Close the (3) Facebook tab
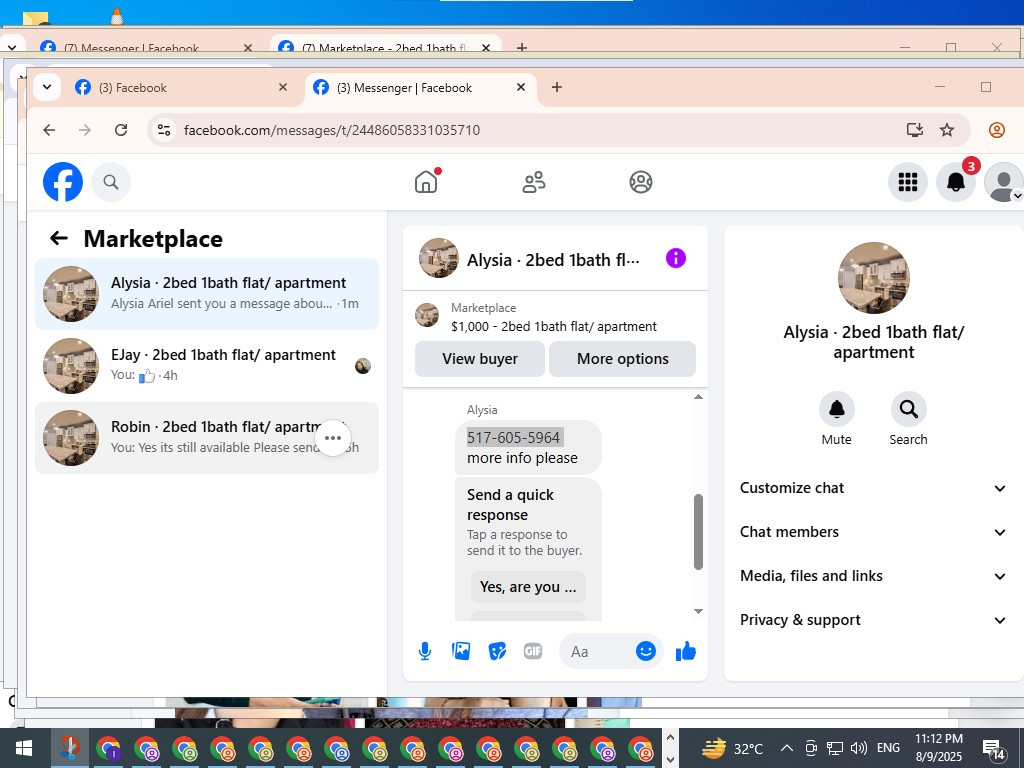 pos(283,87)
